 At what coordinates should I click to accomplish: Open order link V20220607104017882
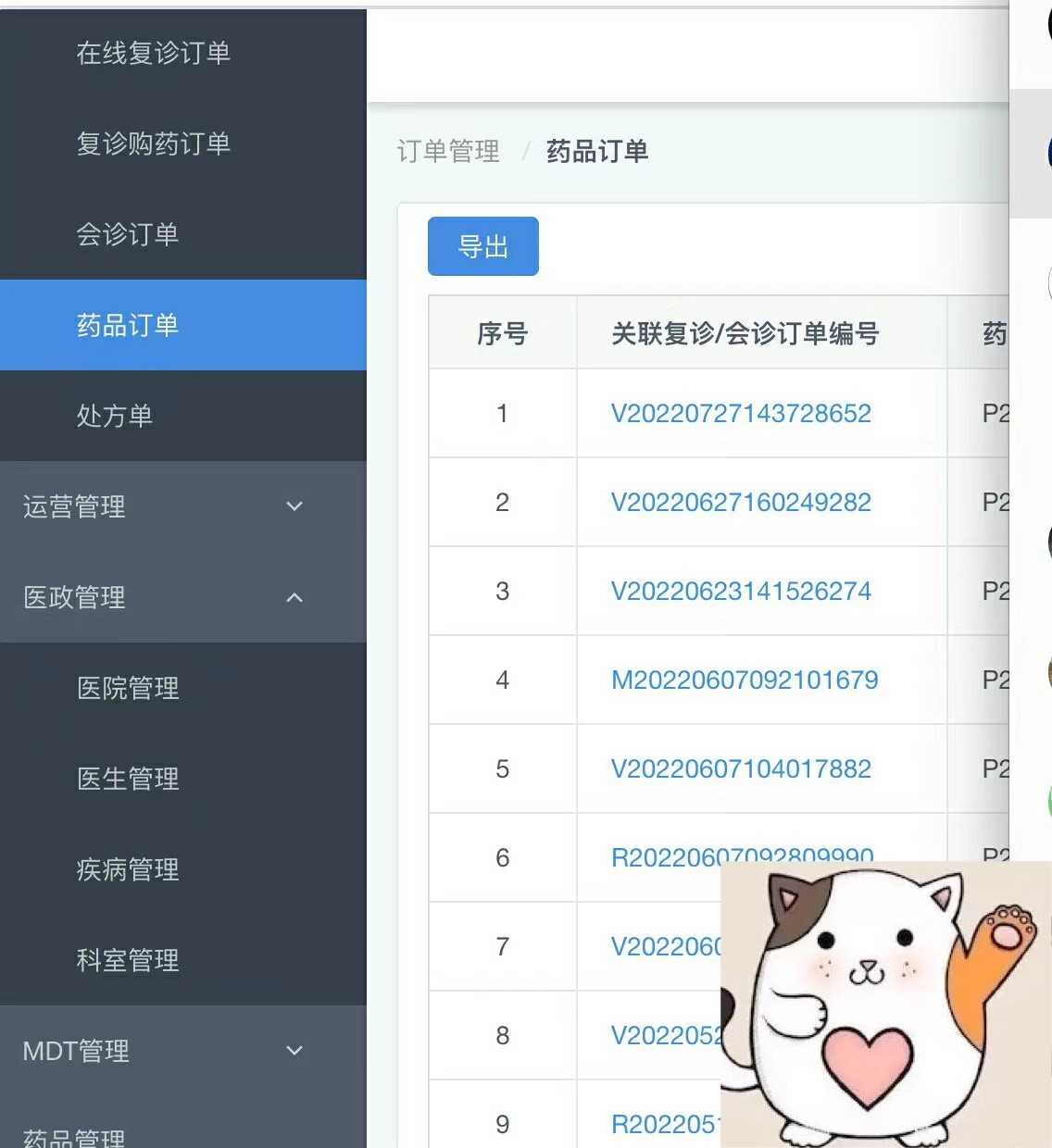(x=741, y=768)
